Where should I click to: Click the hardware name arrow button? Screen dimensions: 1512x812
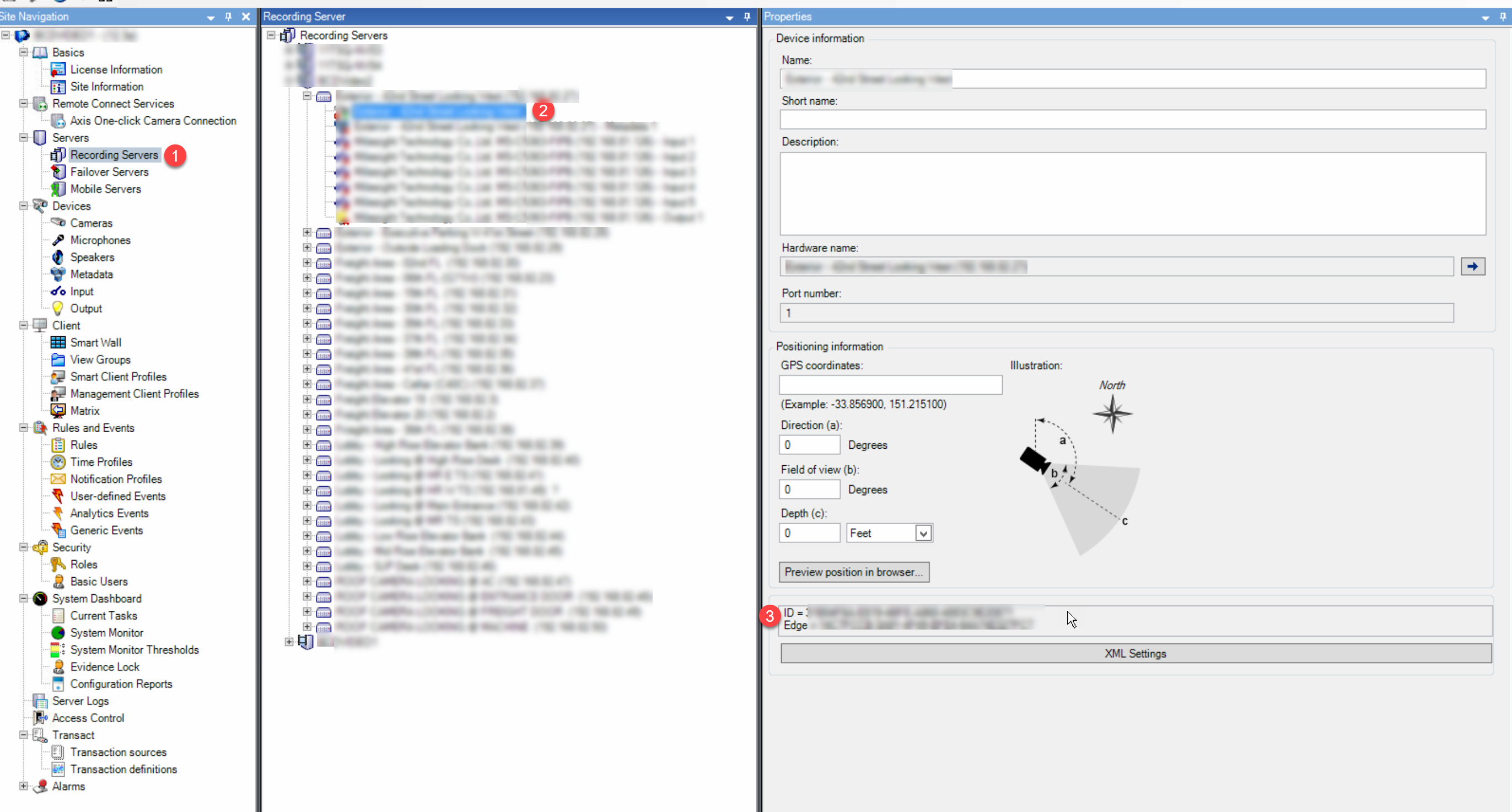(x=1472, y=267)
